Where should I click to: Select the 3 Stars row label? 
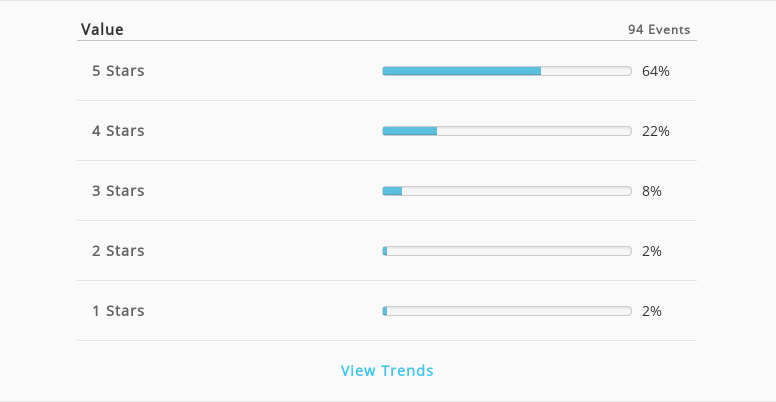pyautogui.click(x=118, y=191)
